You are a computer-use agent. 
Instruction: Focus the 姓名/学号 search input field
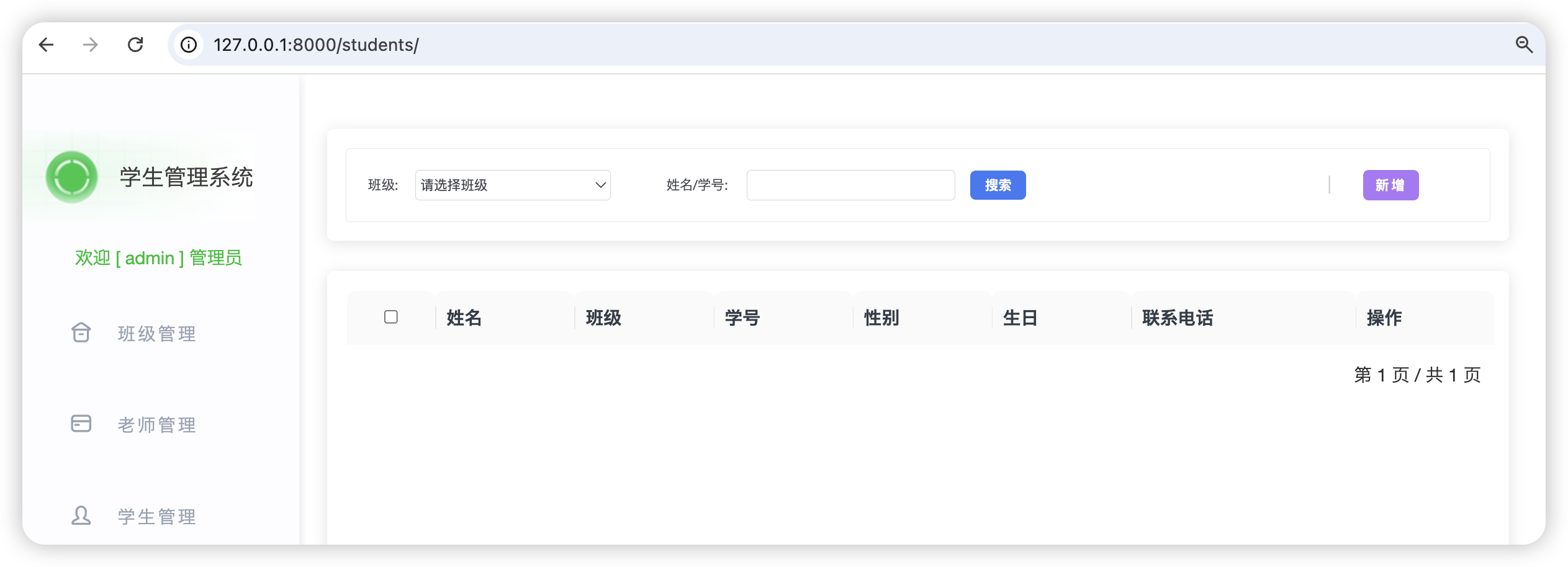850,185
